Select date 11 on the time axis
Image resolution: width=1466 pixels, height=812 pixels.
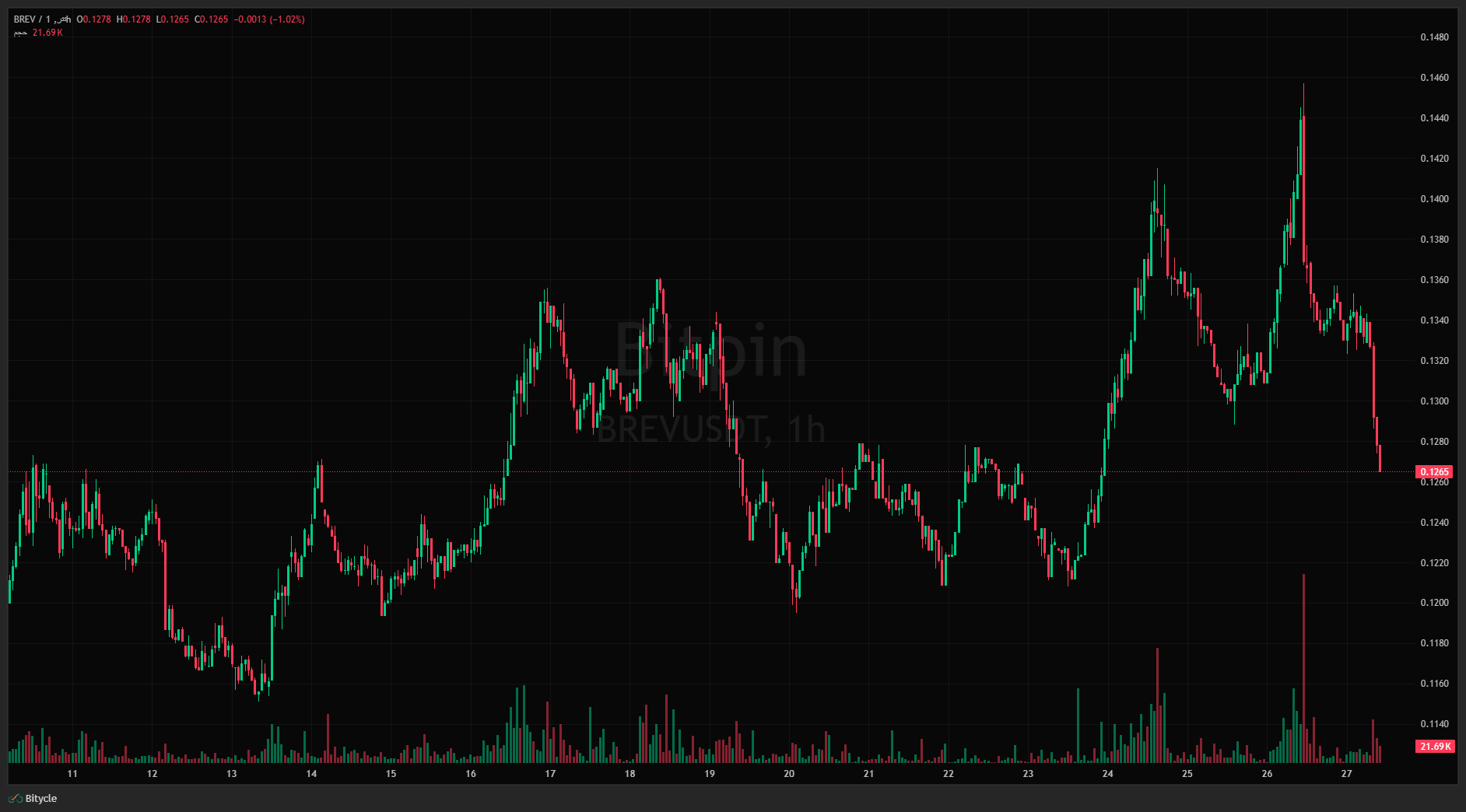72,774
